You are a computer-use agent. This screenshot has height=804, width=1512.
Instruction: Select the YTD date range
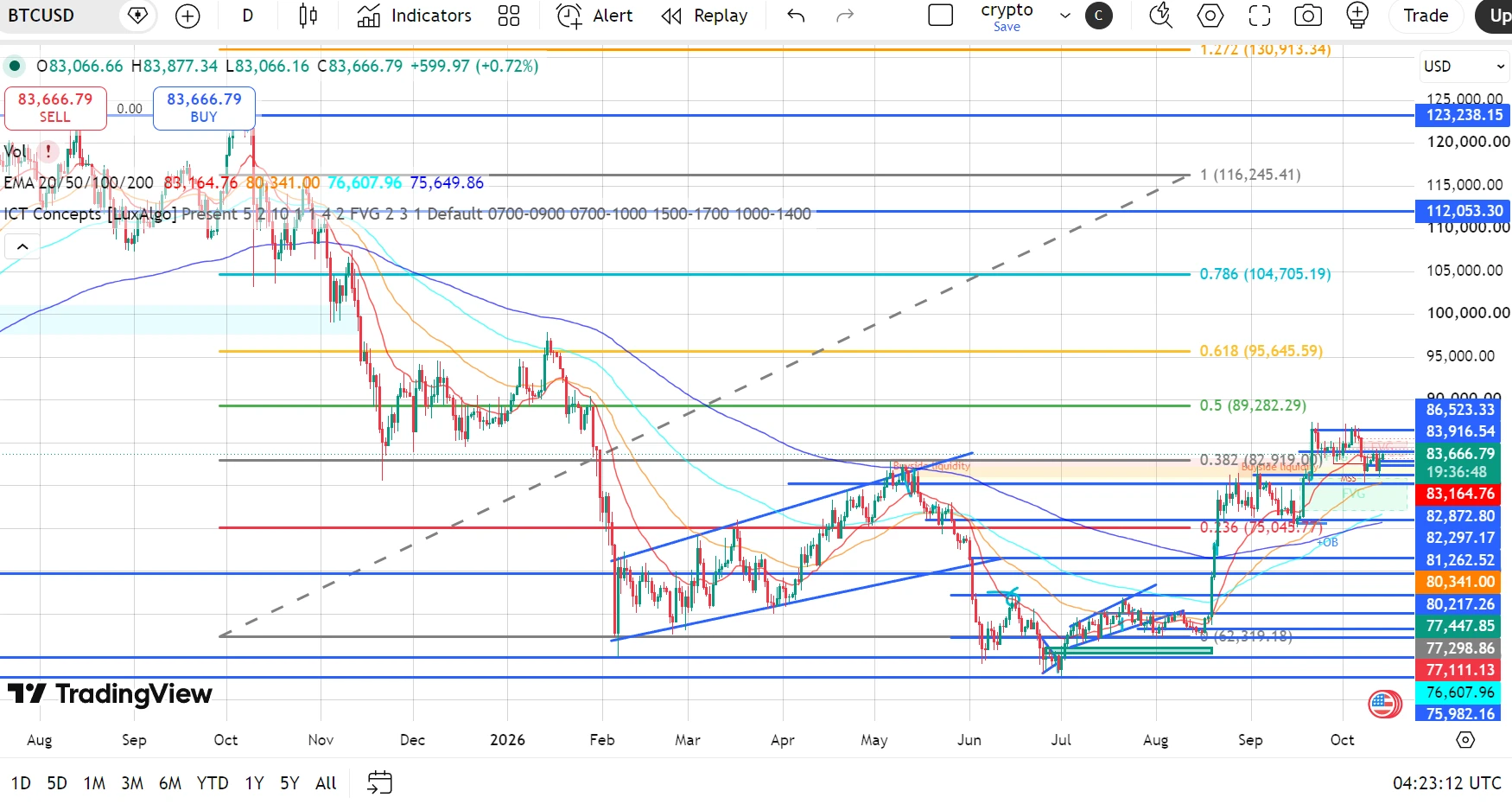coord(213,783)
